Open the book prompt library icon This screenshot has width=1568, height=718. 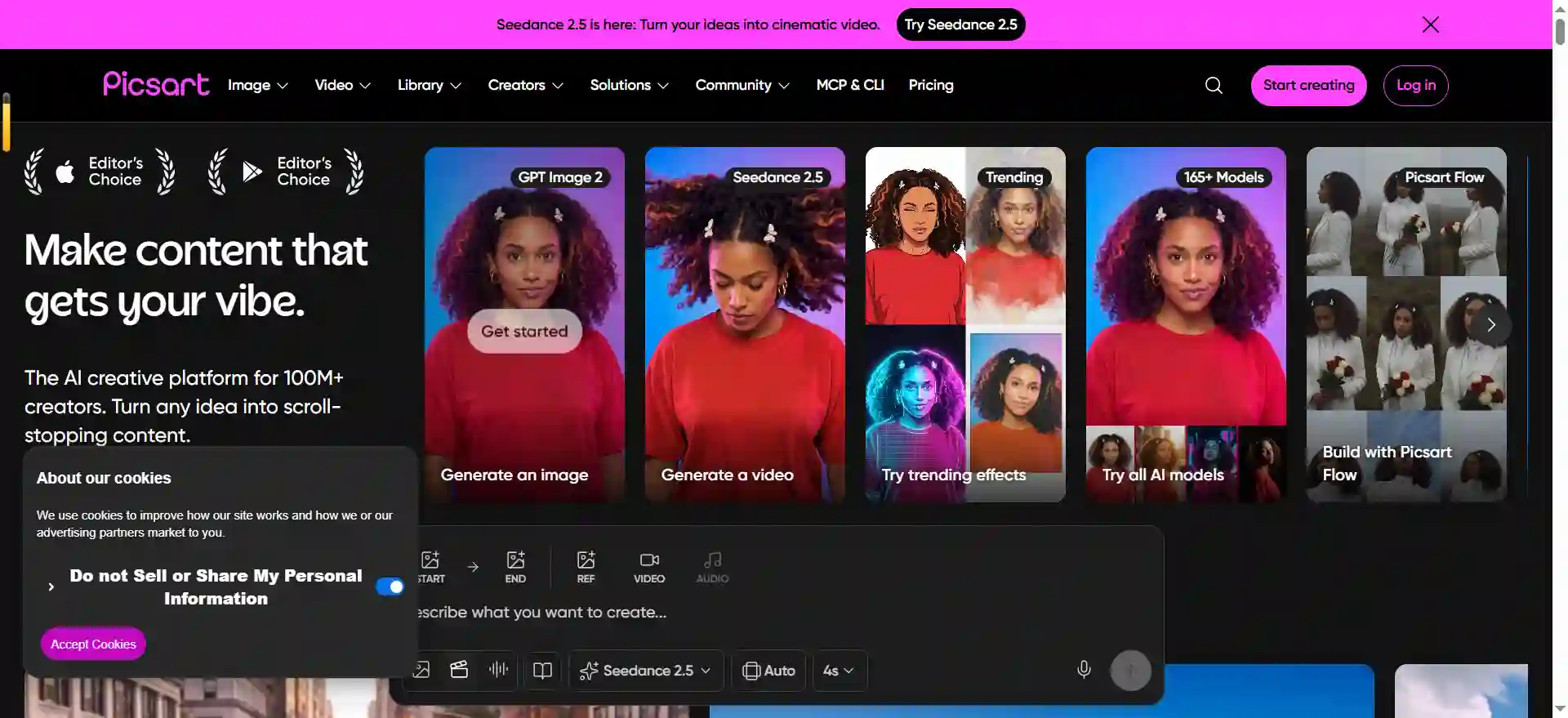click(542, 670)
